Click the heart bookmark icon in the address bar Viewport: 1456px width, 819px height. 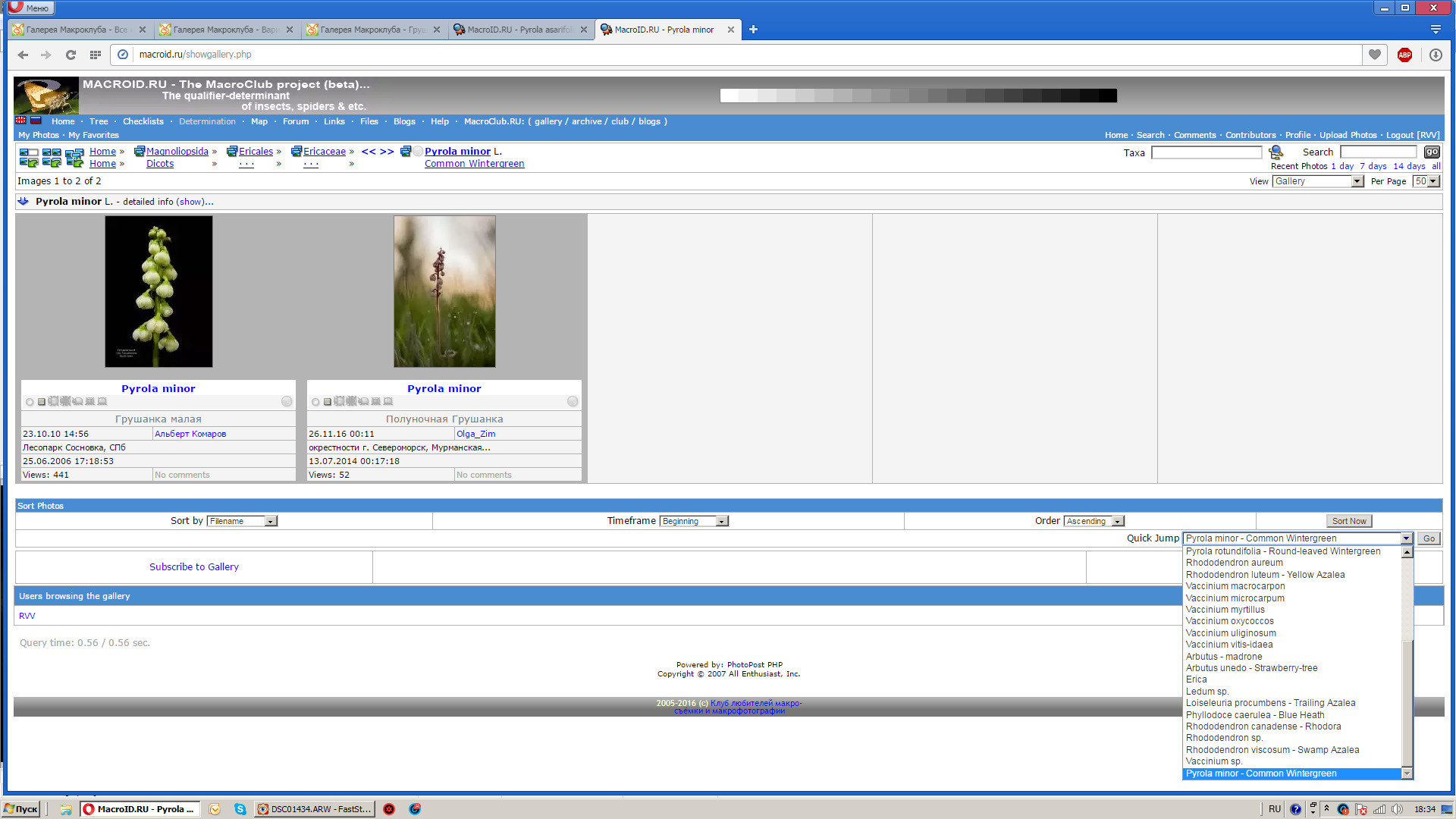[1374, 55]
